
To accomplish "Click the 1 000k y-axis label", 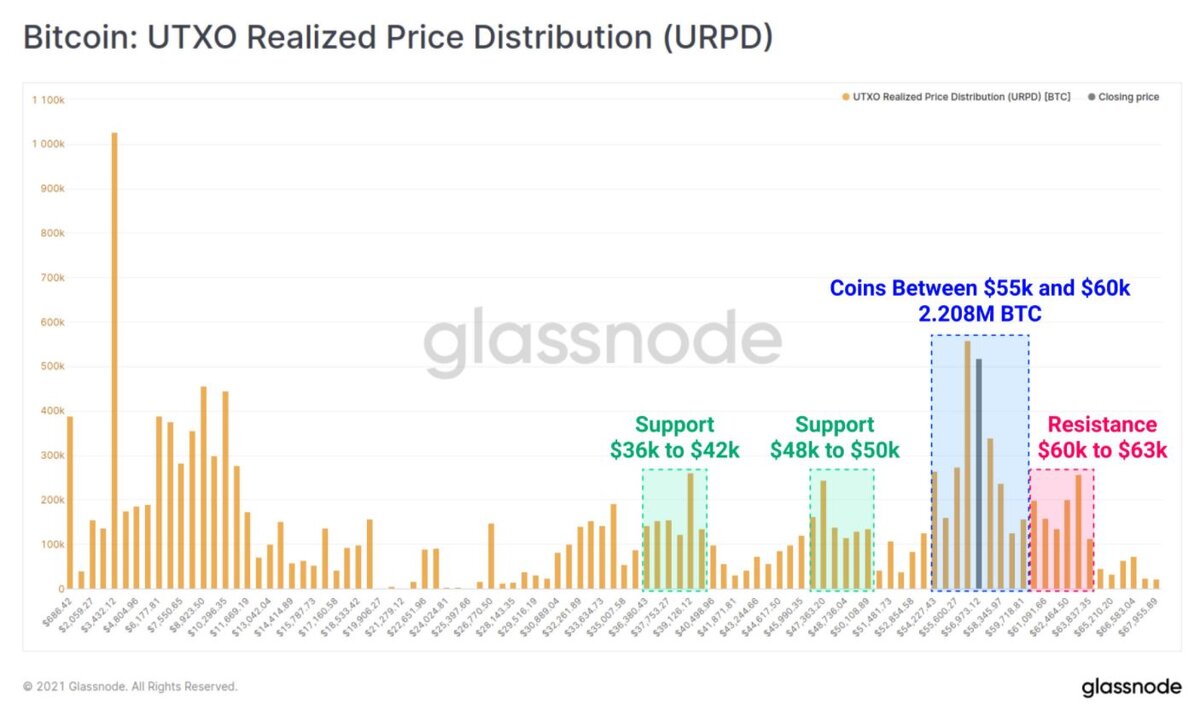I will (48, 144).
